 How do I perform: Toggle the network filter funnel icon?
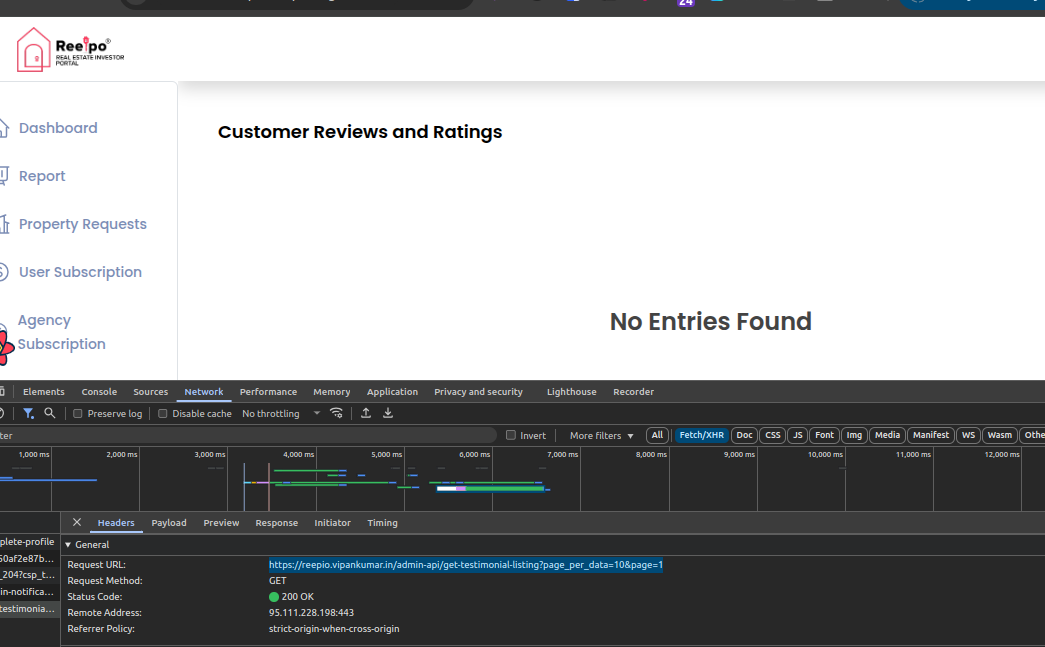[29, 413]
